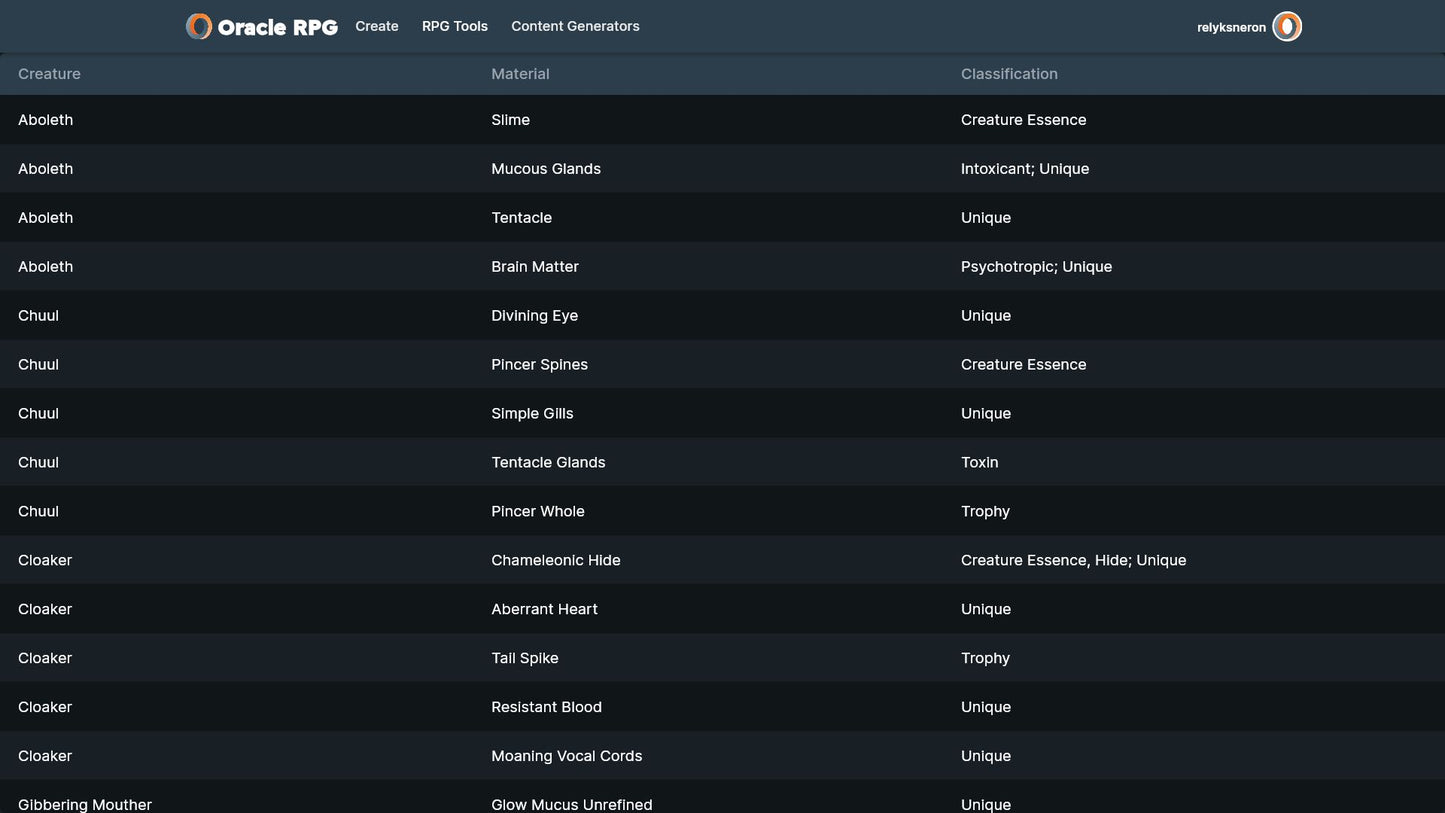This screenshot has height=813, width=1445.
Task: Open the relyksneron user avatar
Action: pyautogui.click(x=1287, y=27)
